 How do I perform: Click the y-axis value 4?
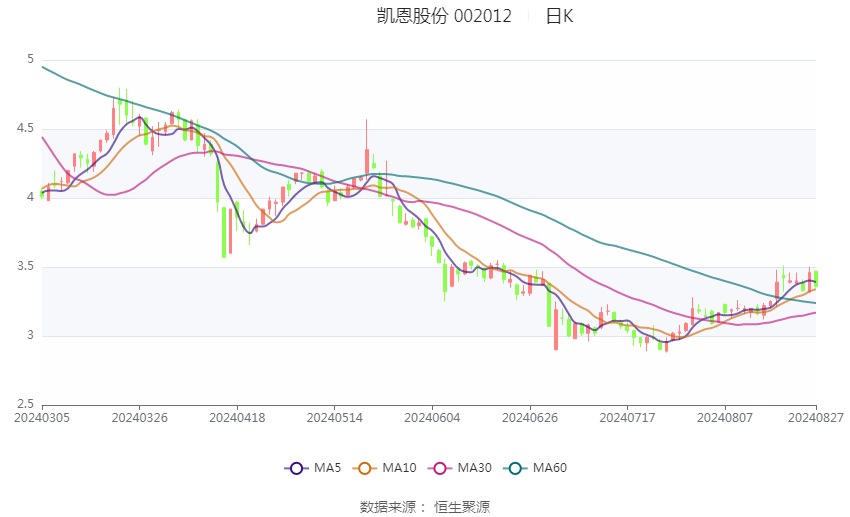[x=30, y=197]
